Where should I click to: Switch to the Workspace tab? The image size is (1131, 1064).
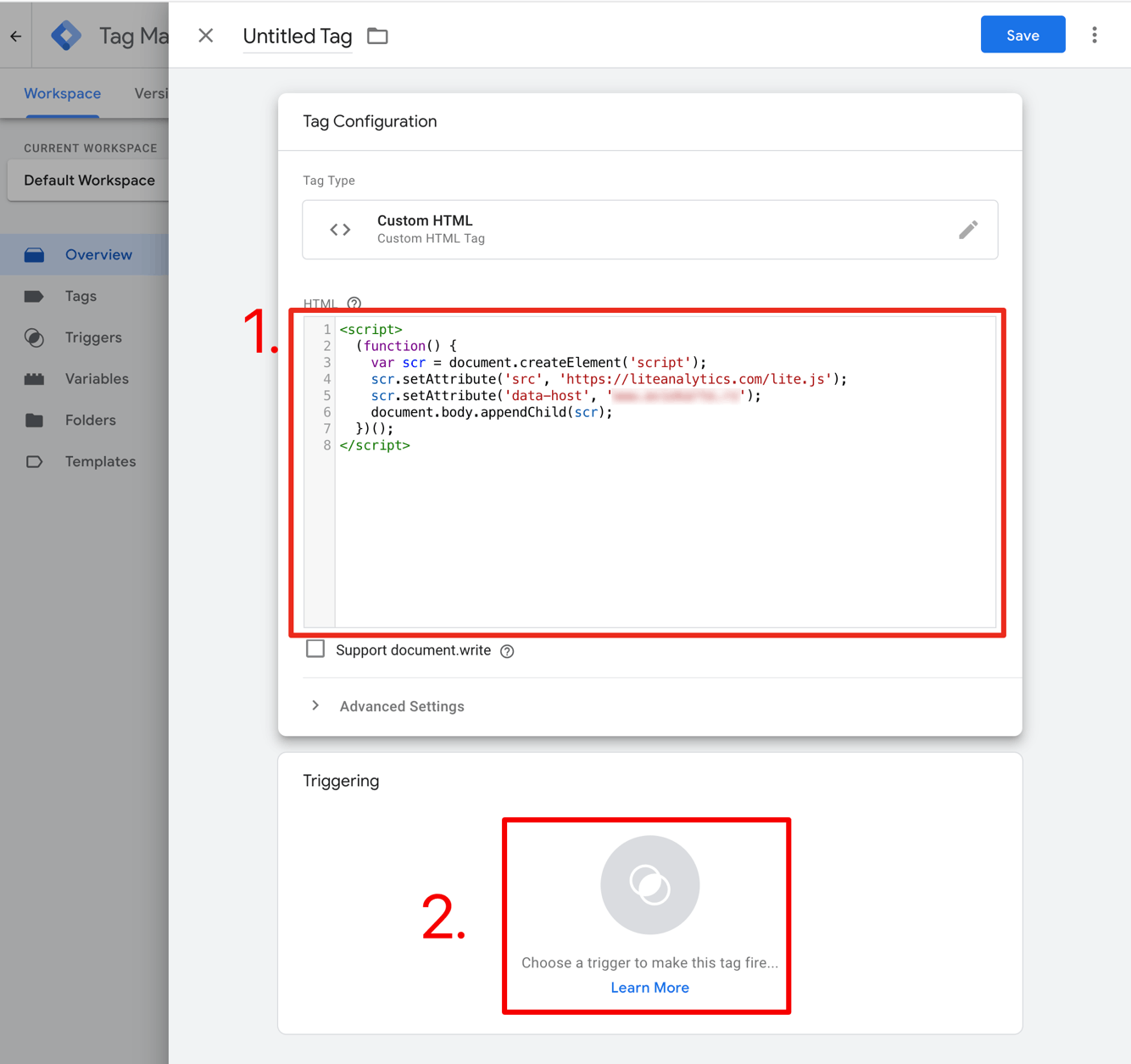click(62, 93)
